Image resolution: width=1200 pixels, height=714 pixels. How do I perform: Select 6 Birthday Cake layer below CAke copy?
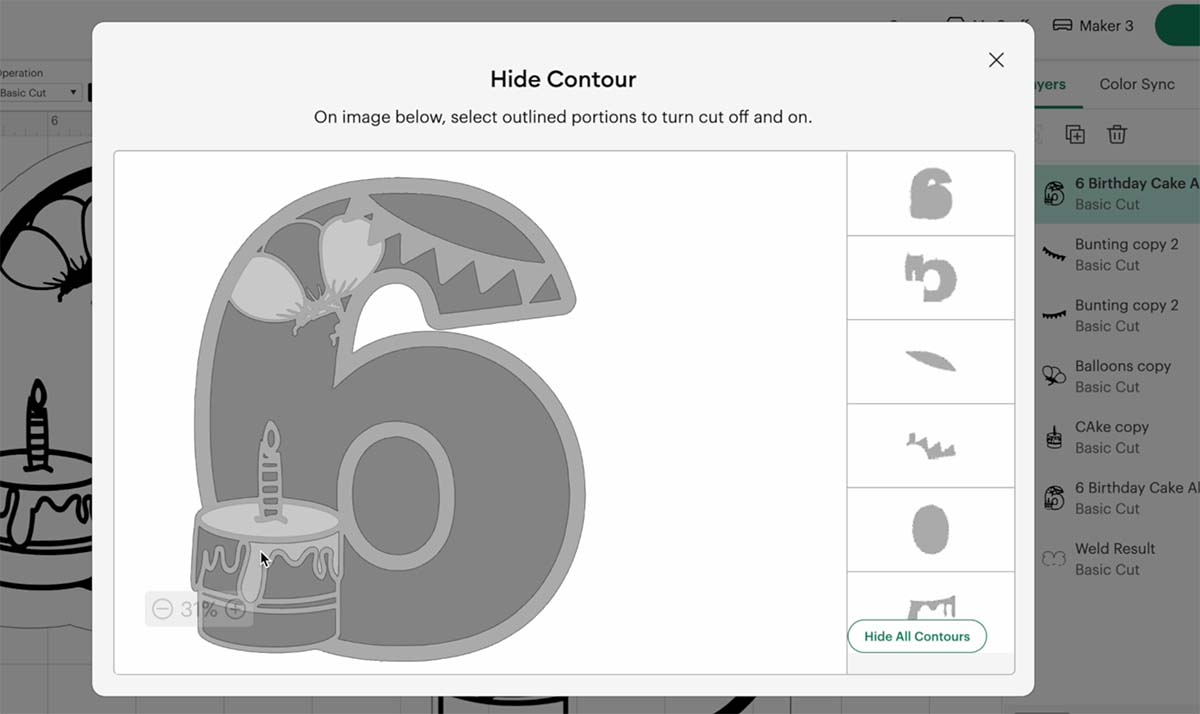click(1117, 498)
